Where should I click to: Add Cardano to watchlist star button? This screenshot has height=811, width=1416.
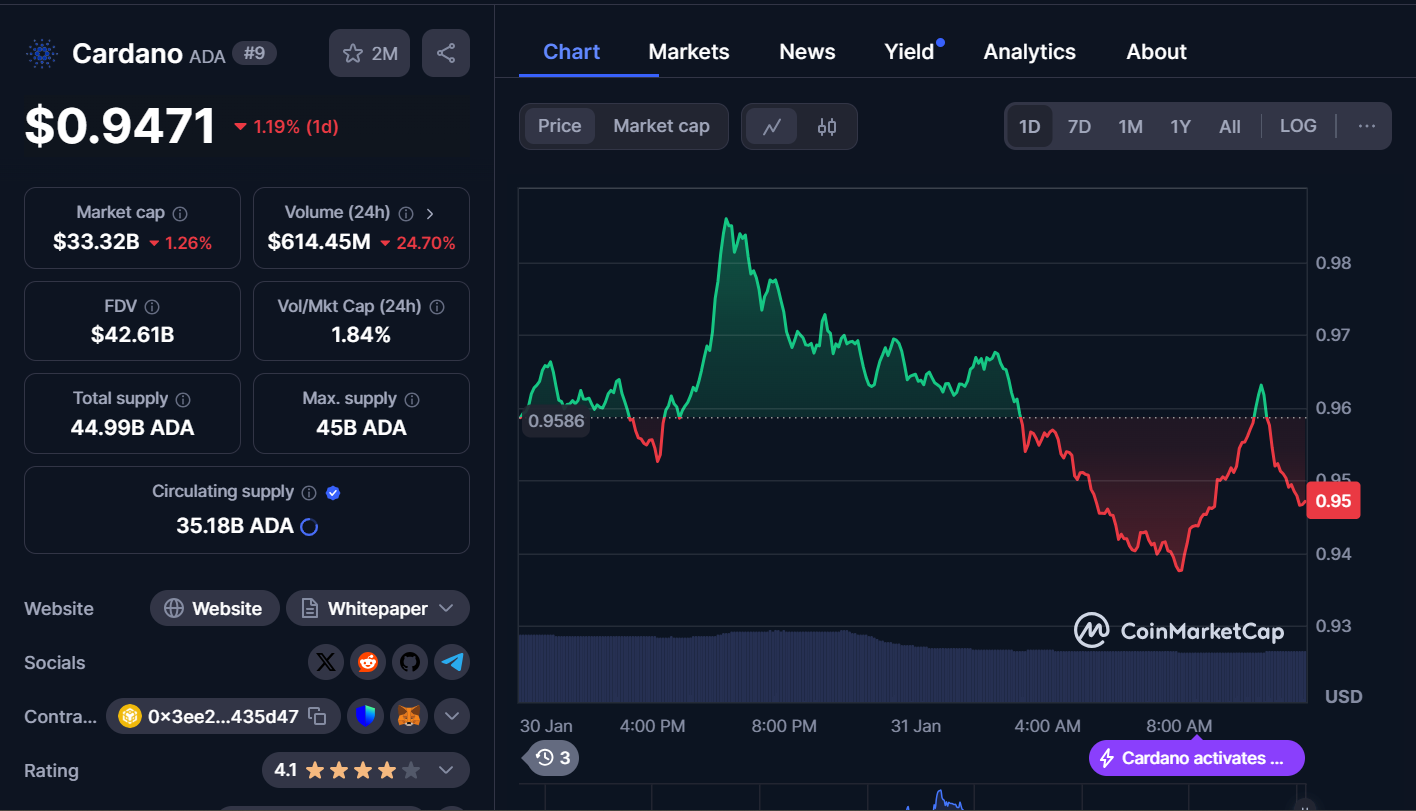coord(369,54)
